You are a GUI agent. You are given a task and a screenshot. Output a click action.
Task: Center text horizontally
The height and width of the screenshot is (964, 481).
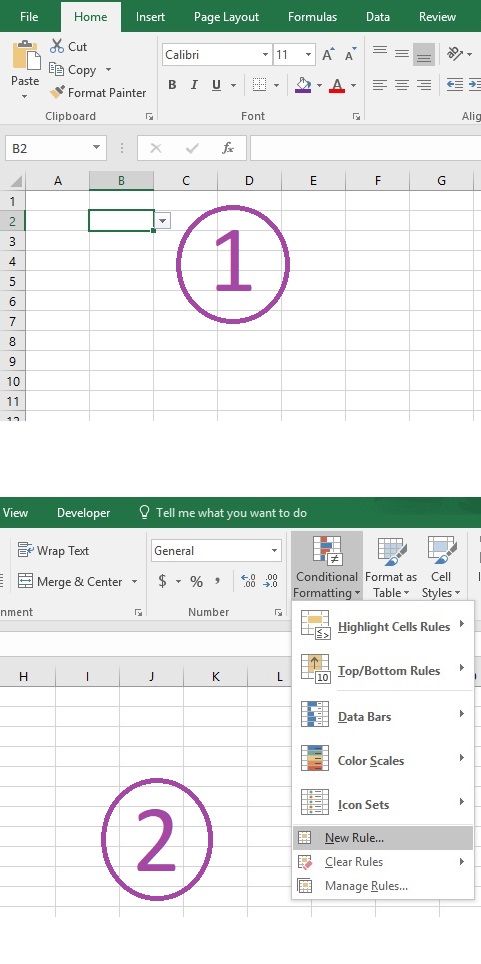coord(402,85)
